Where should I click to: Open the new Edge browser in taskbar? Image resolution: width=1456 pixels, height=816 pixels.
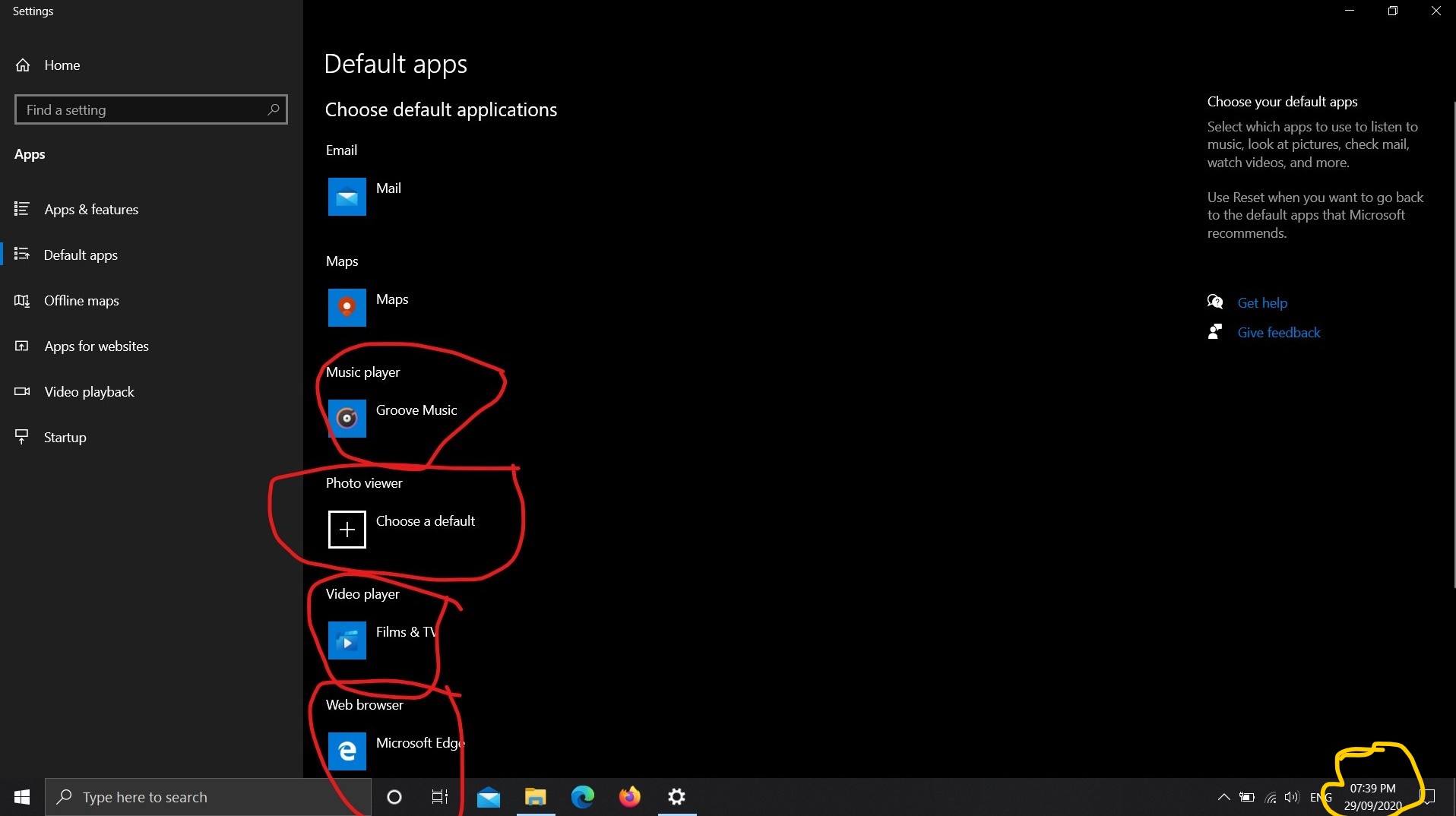(583, 797)
